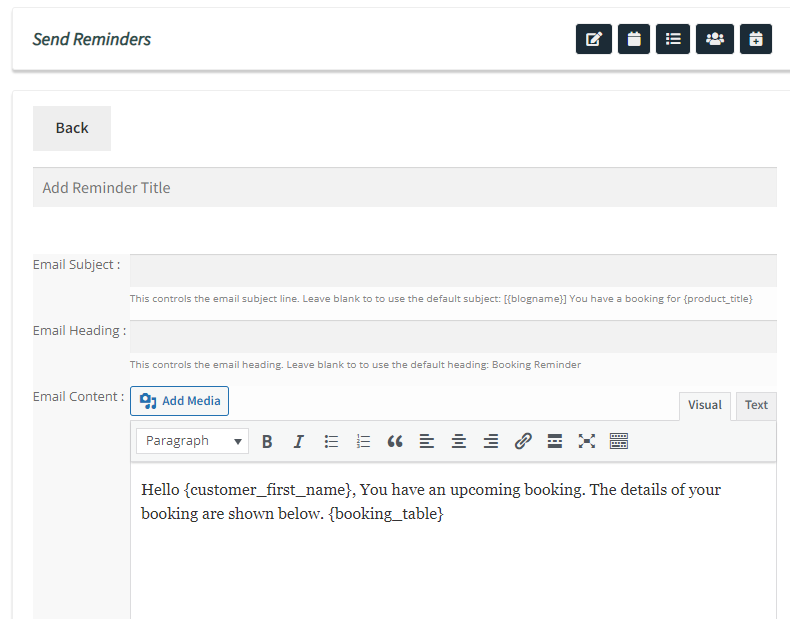Click inside the email content editor text
Viewport: 790px width, 619px height.
tap(431, 502)
